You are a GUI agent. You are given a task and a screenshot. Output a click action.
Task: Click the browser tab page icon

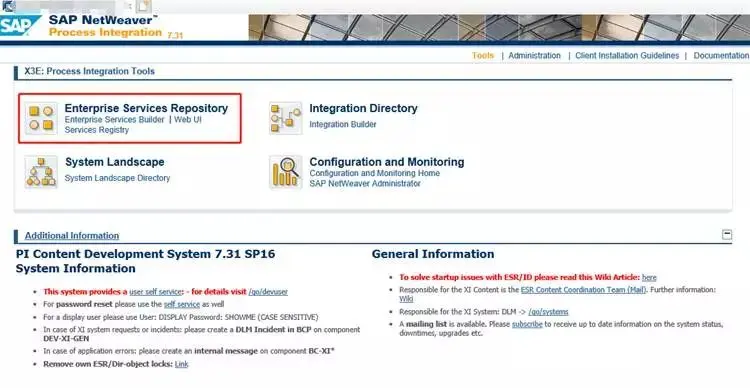[x=143, y=6]
